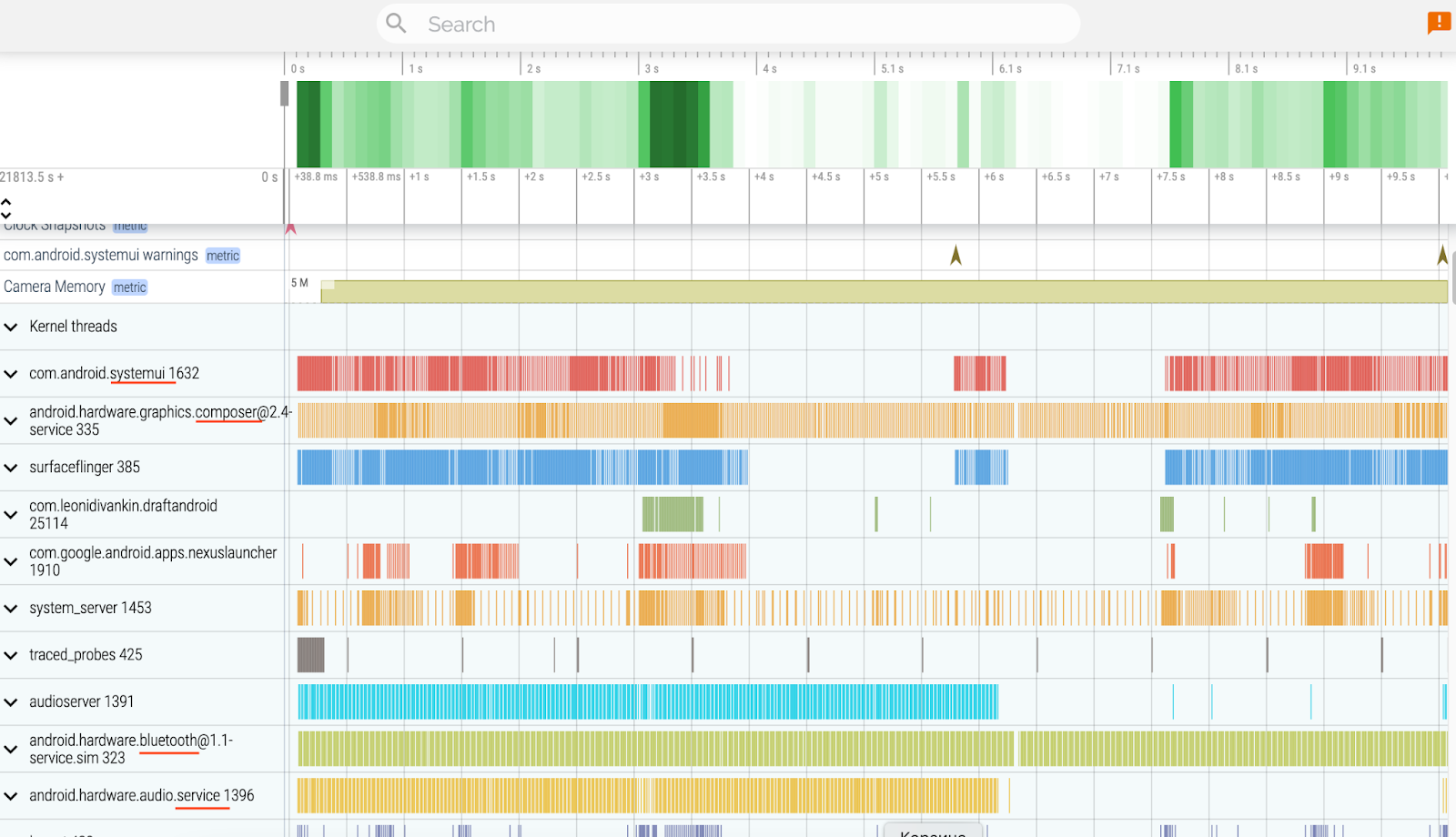Click the systemui warning marker near 5.5 s

click(955, 256)
